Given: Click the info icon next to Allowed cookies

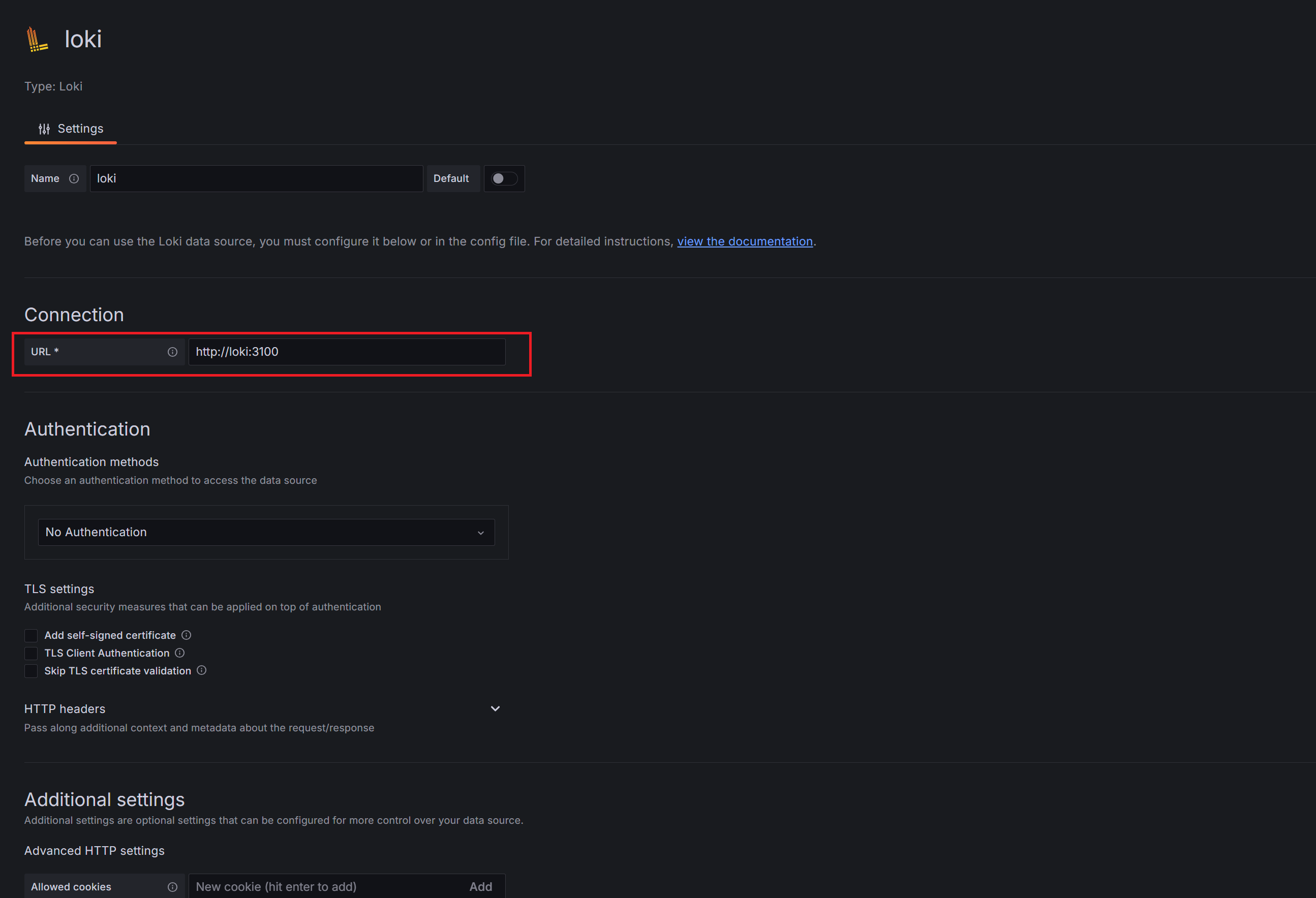Looking at the screenshot, I should pyautogui.click(x=172, y=887).
